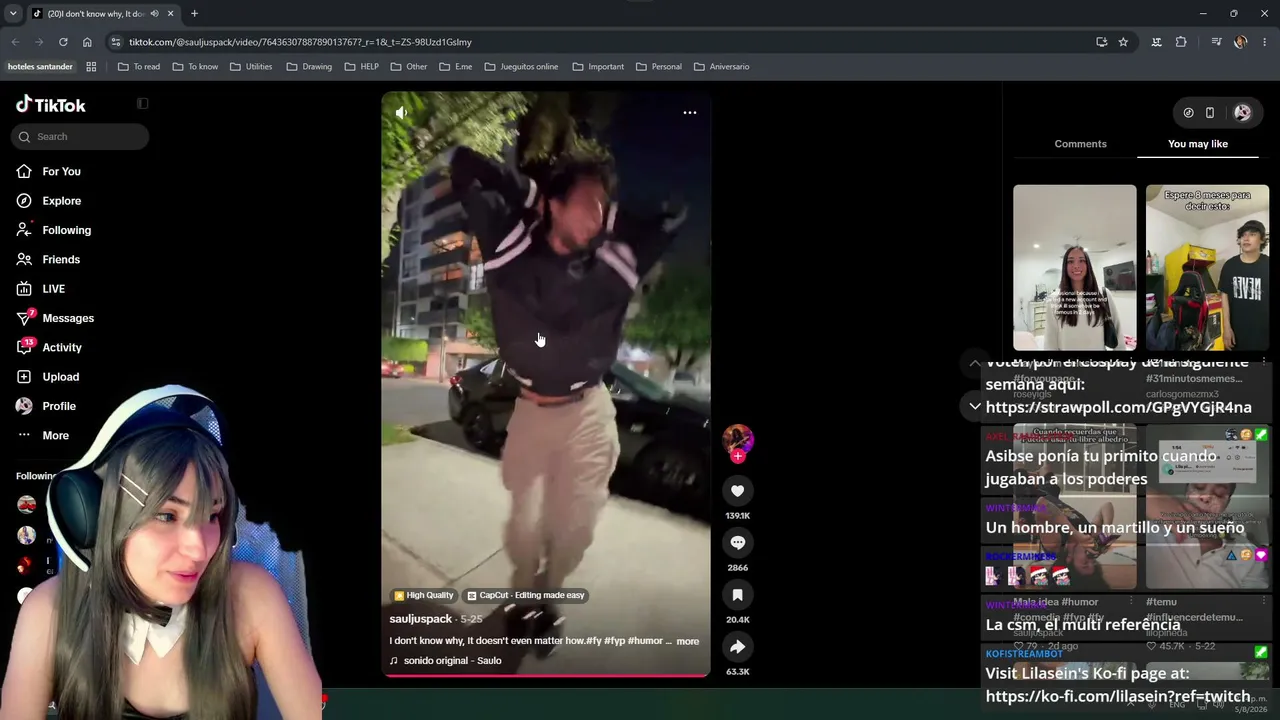The width and height of the screenshot is (1280, 720).
Task: Go to the browser home page
Action: point(87,42)
